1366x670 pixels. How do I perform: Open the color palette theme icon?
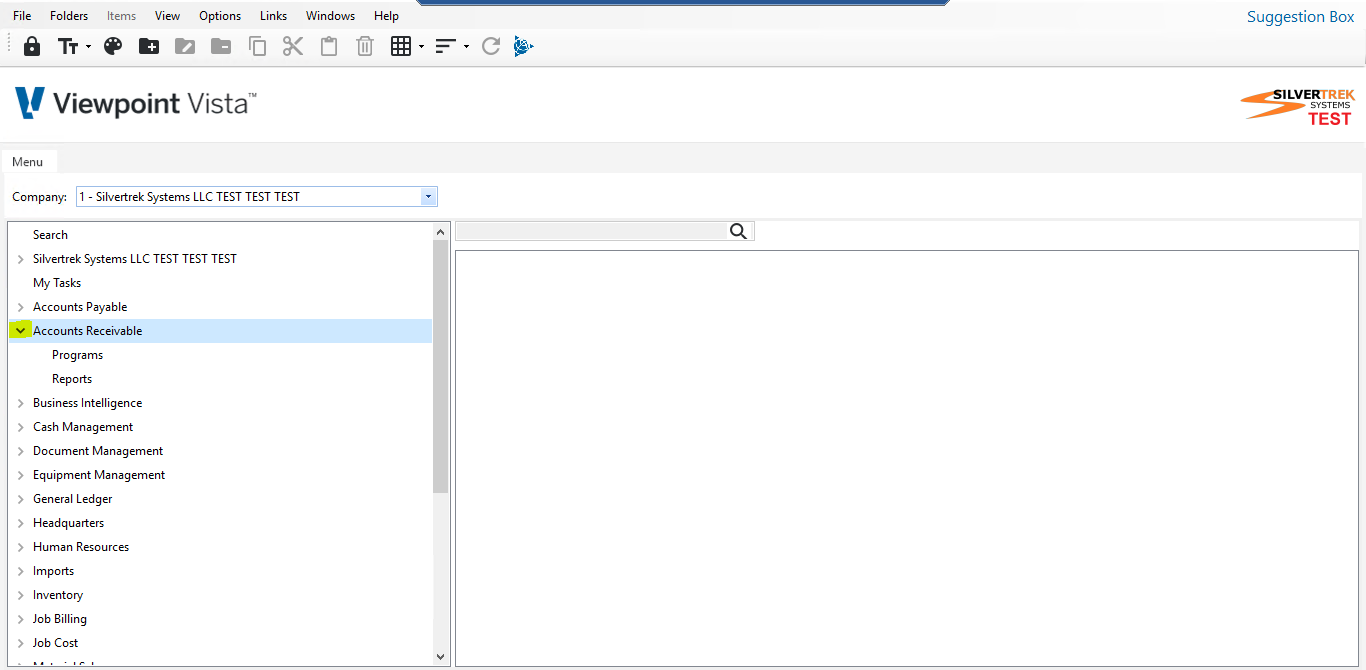pos(113,46)
